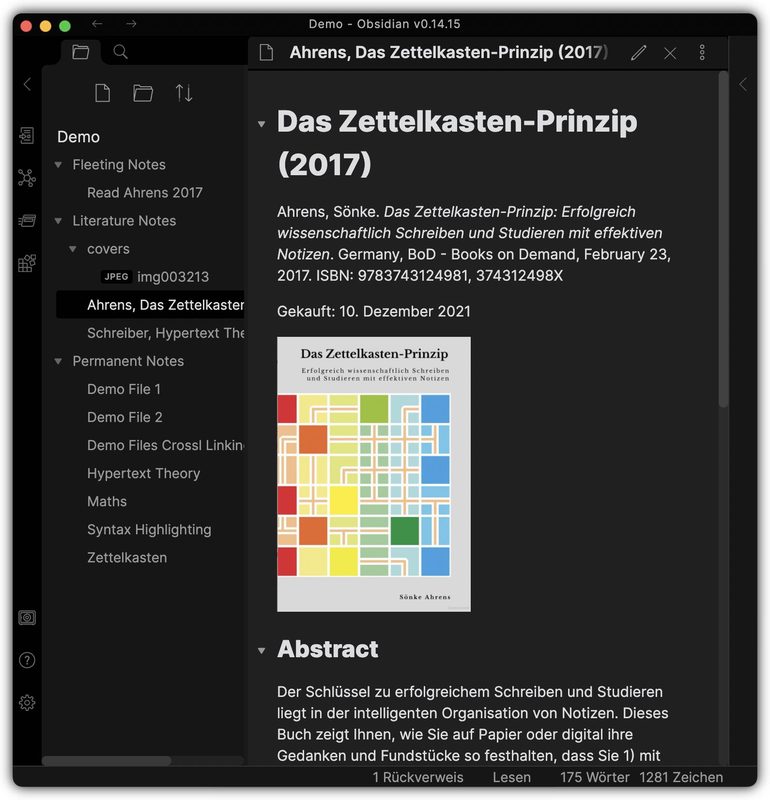Click the document icon beside the note title

(266, 53)
